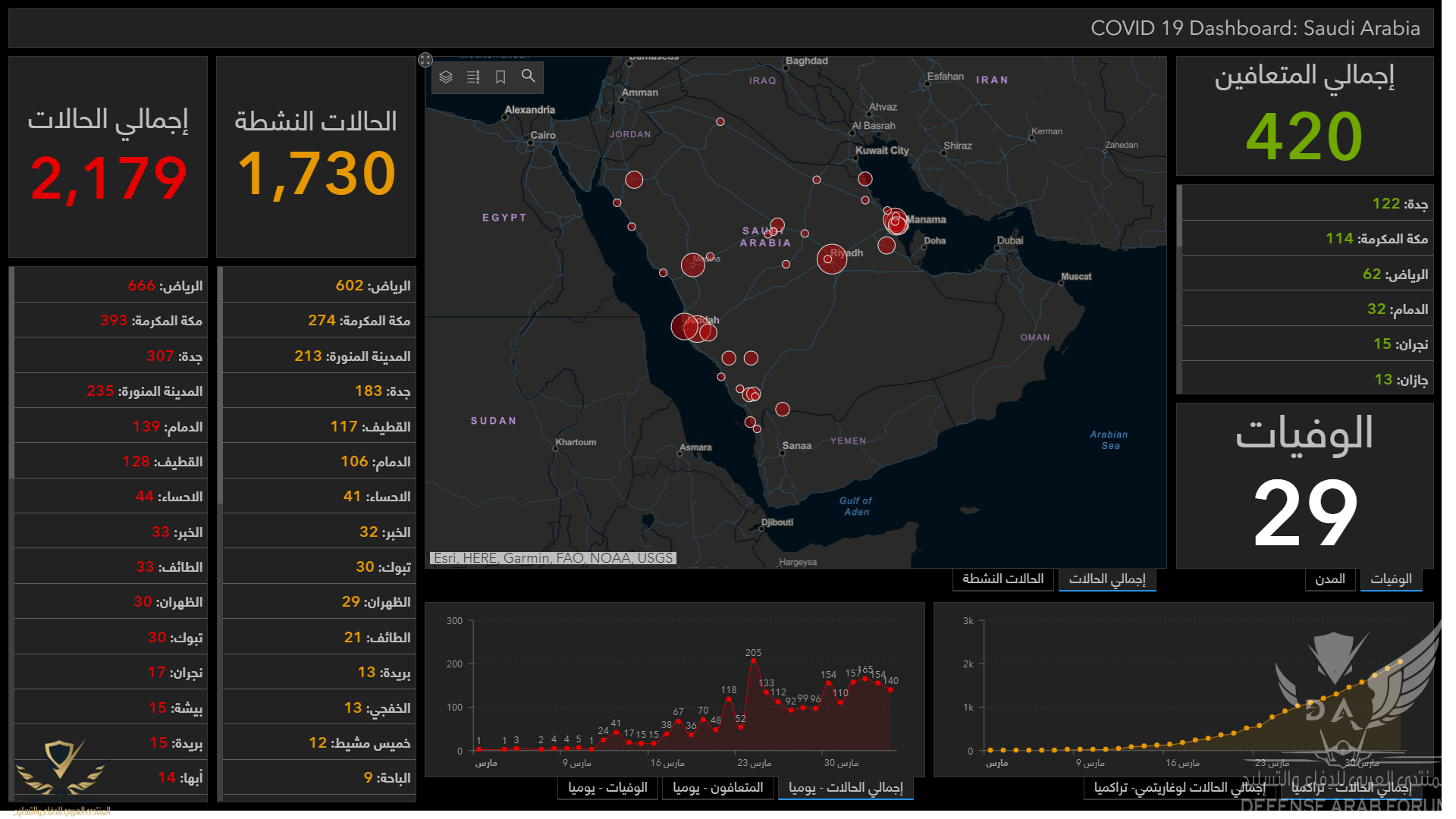Select الخفجي: 13 active row

point(318,708)
